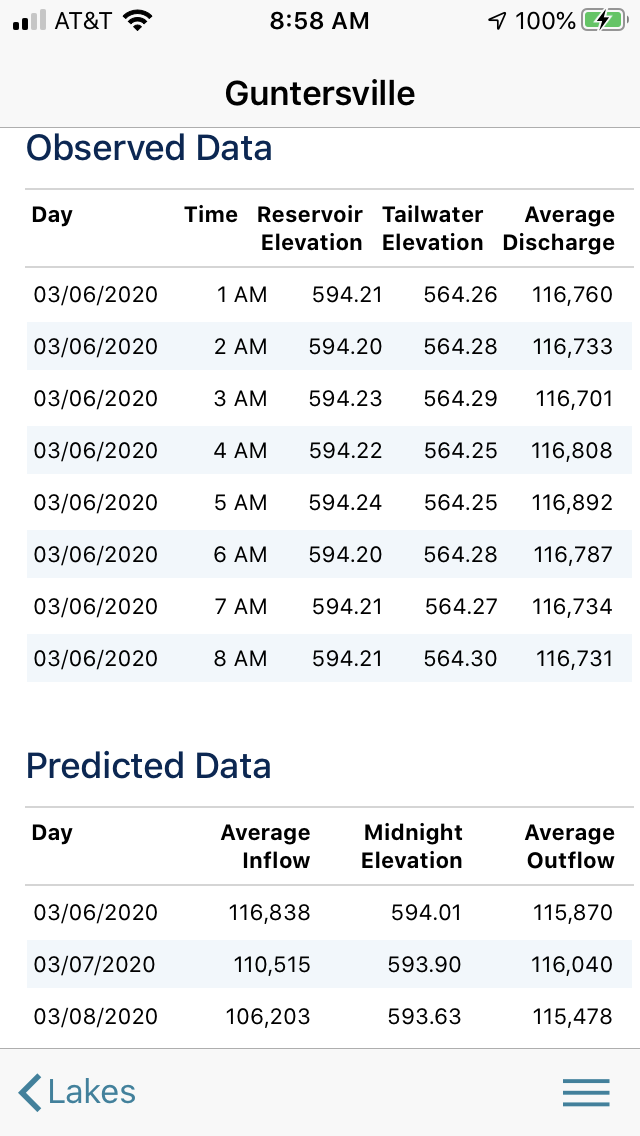Select the 03/08/2020 predicted data row
Viewport: 640px width, 1136px height.
pyautogui.click(x=329, y=1017)
